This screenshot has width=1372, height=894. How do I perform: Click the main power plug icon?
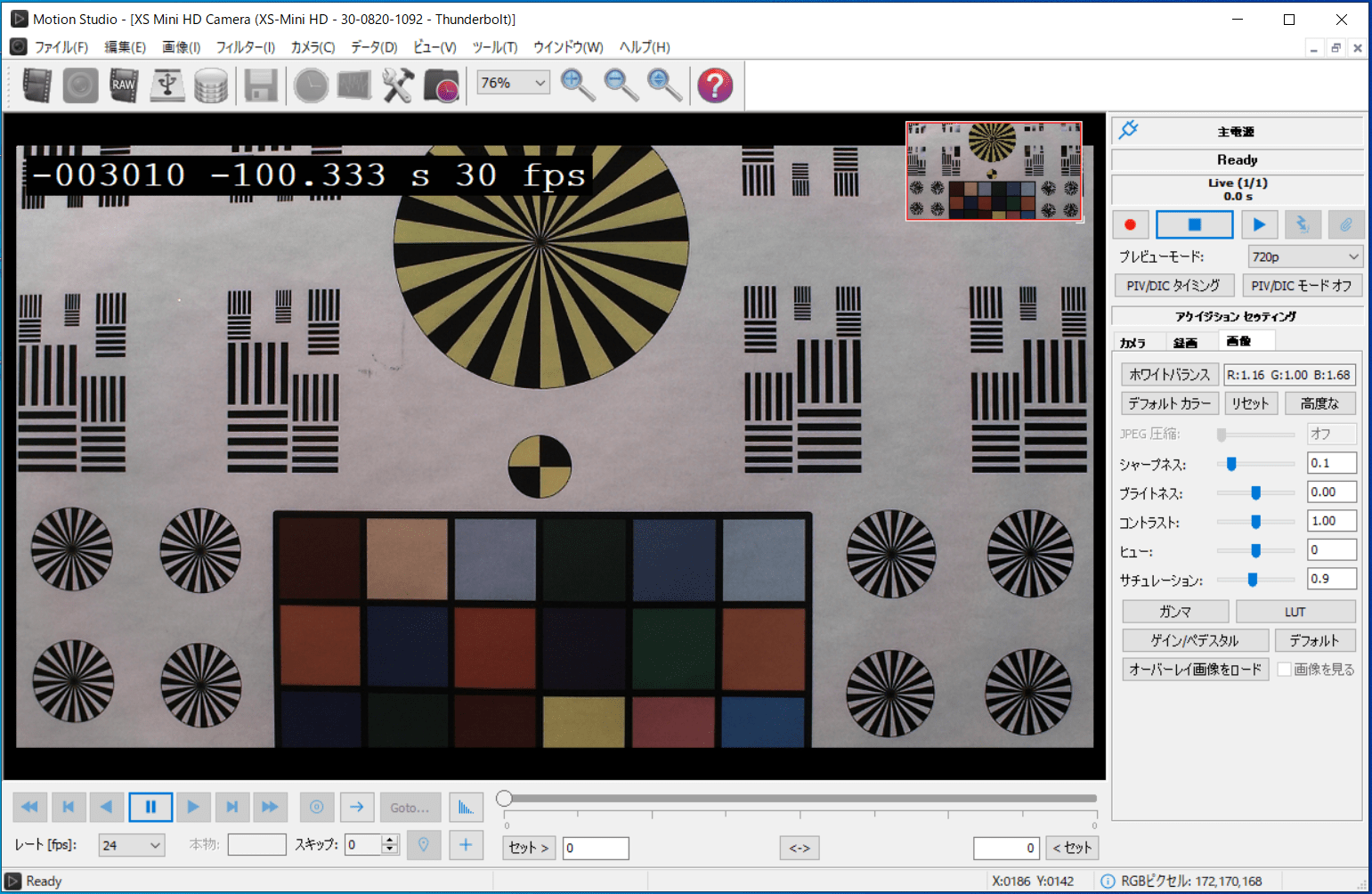click(x=1129, y=130)
